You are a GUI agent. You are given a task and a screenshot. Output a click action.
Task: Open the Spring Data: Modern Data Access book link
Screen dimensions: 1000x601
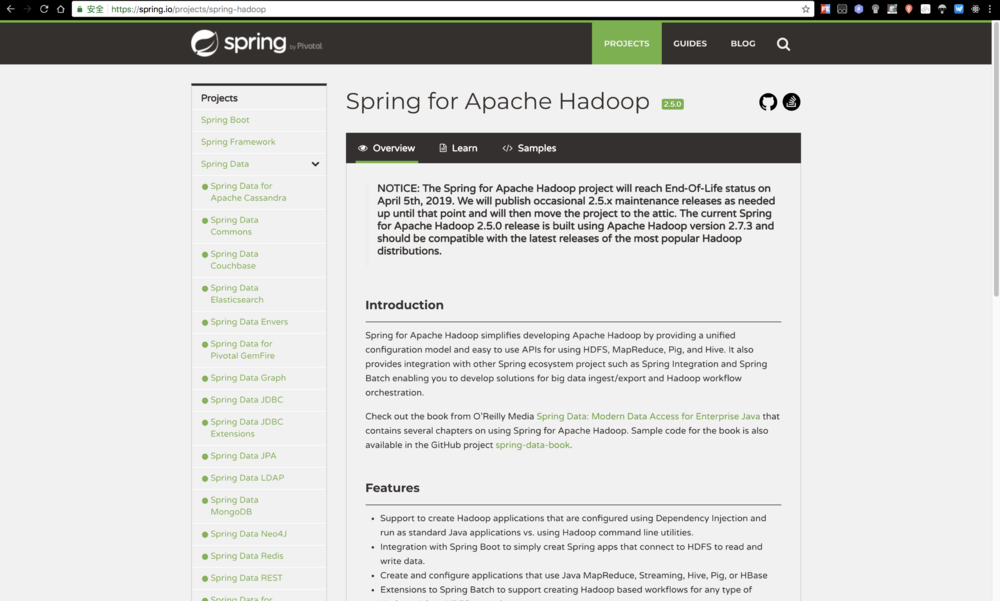pos(648,416)
